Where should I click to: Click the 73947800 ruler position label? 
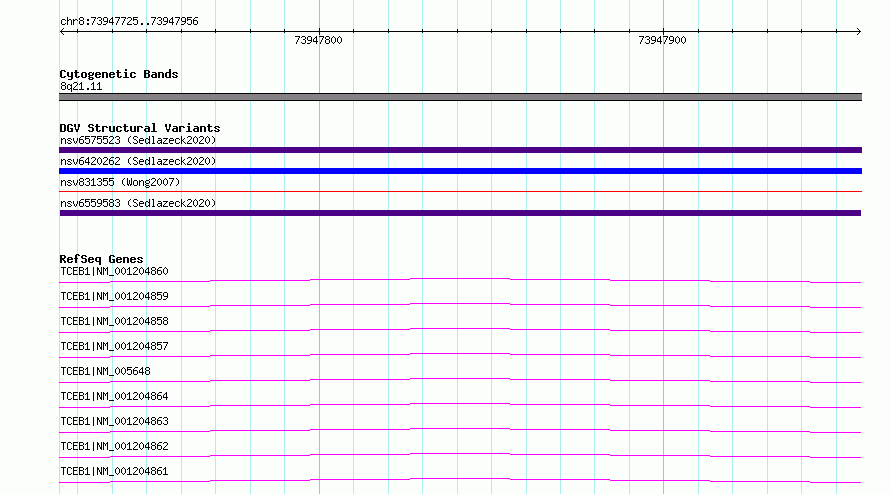click(318, 40)
